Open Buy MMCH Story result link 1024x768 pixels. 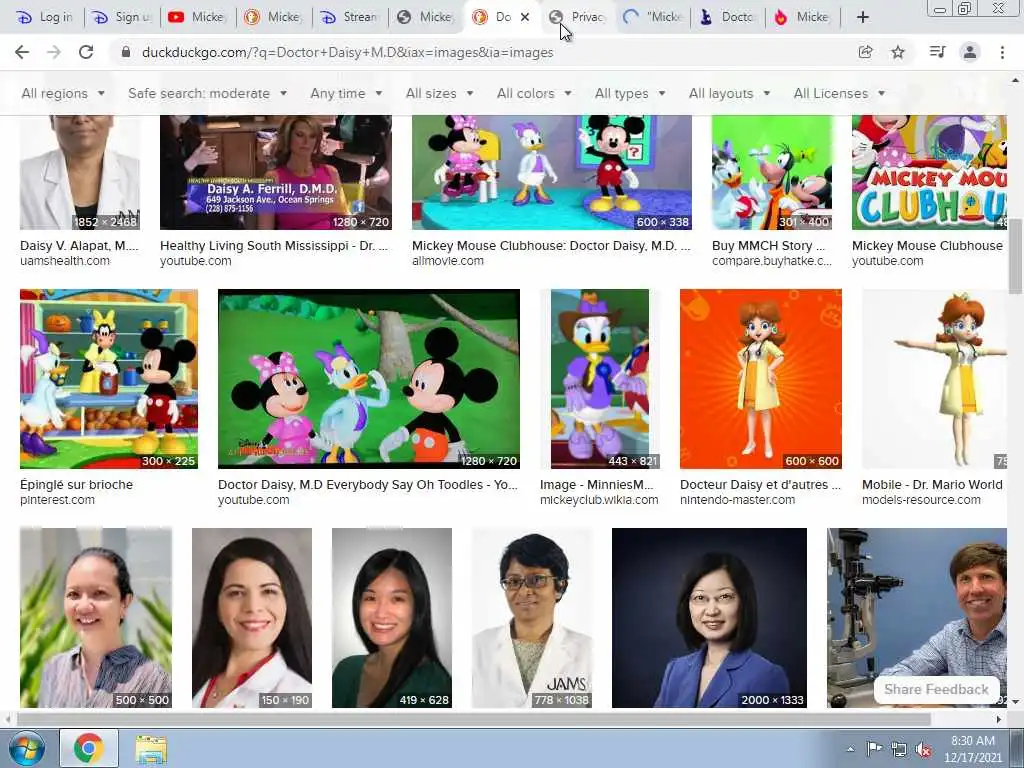pos(769,246)
